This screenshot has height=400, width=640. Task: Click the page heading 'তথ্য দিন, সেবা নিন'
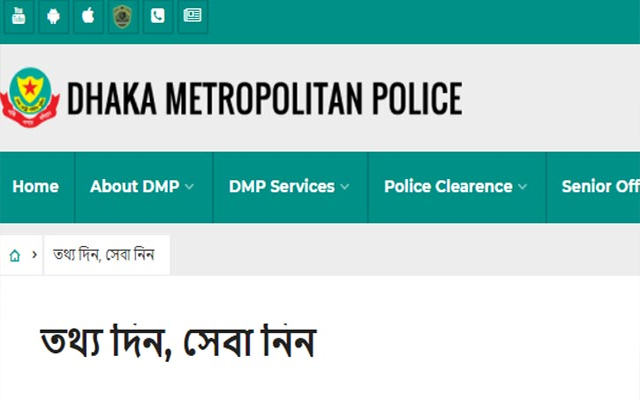(x=178, y=342)
